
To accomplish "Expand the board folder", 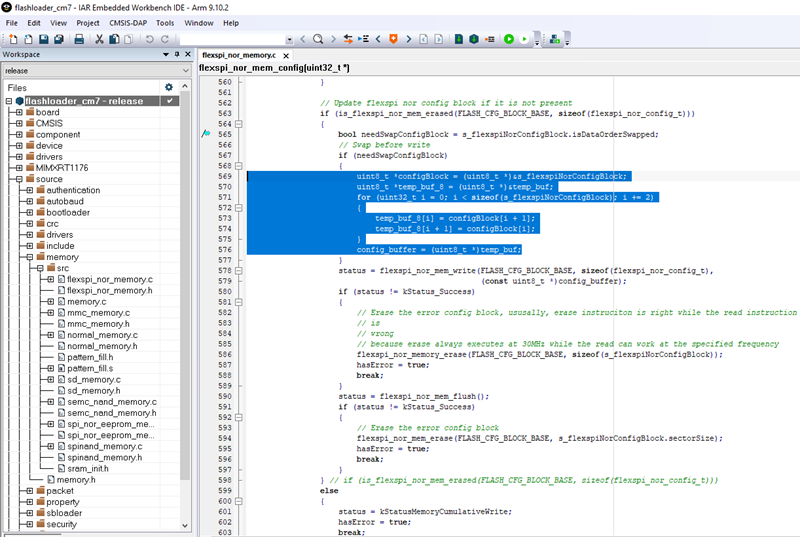I will click(x=19, y=112).
